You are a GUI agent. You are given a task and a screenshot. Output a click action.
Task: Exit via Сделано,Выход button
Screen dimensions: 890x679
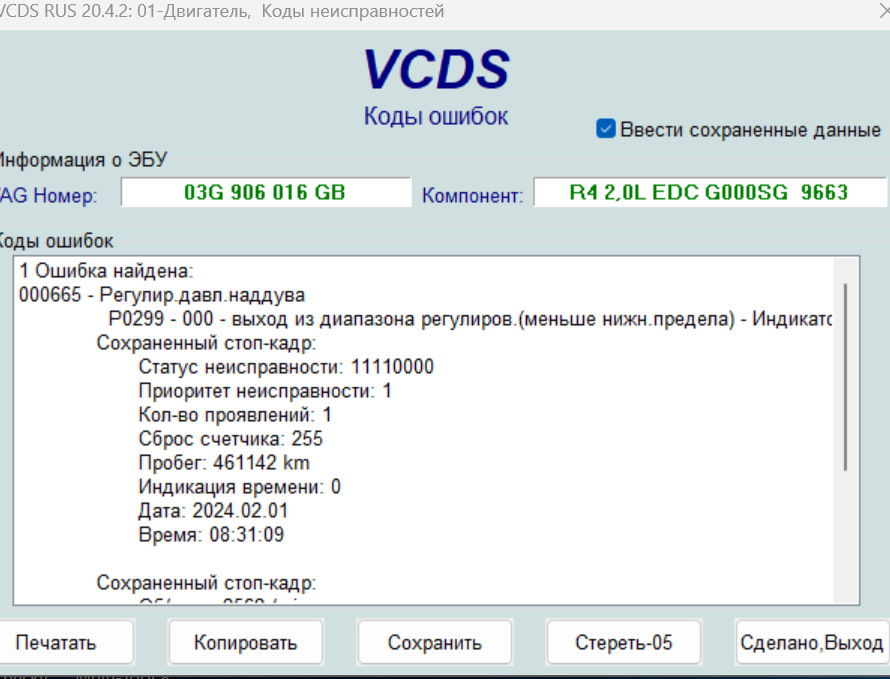(812, 642)
